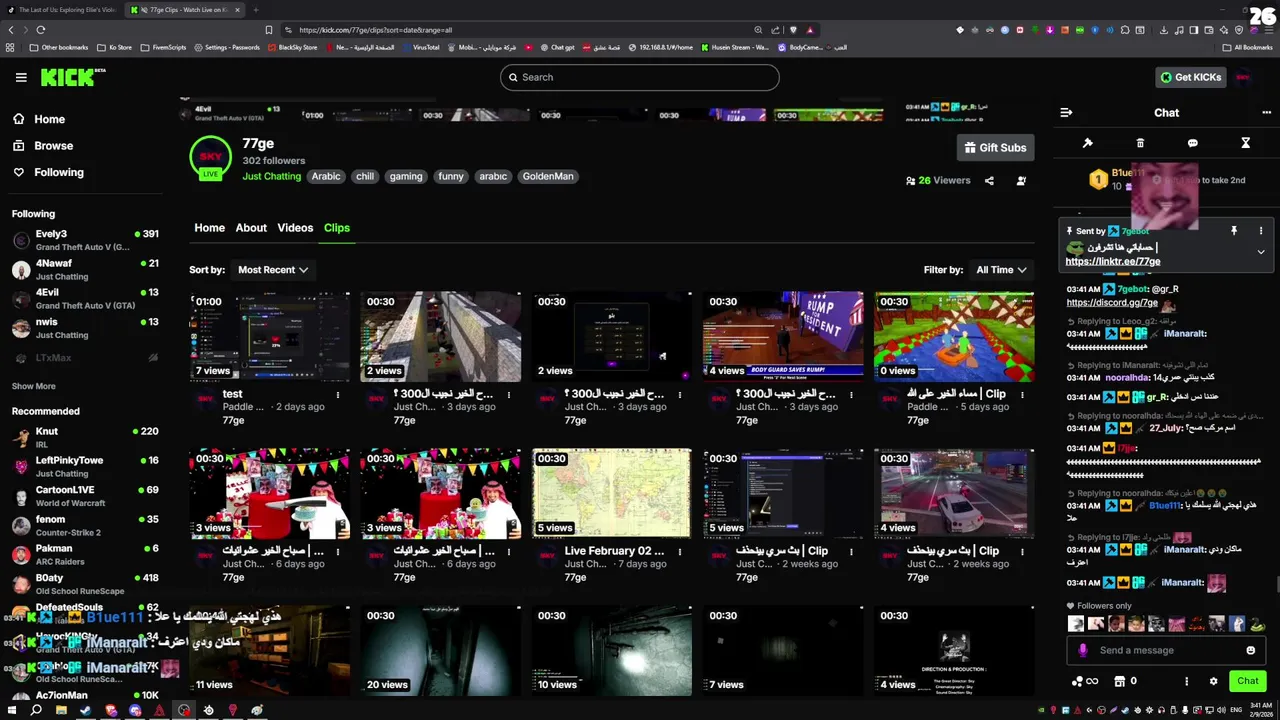The height and width of the screenshot is (720, 1280).
Task: Click the 77ge channel avatar with LIVE badge
Action: (x=210, y=158)
